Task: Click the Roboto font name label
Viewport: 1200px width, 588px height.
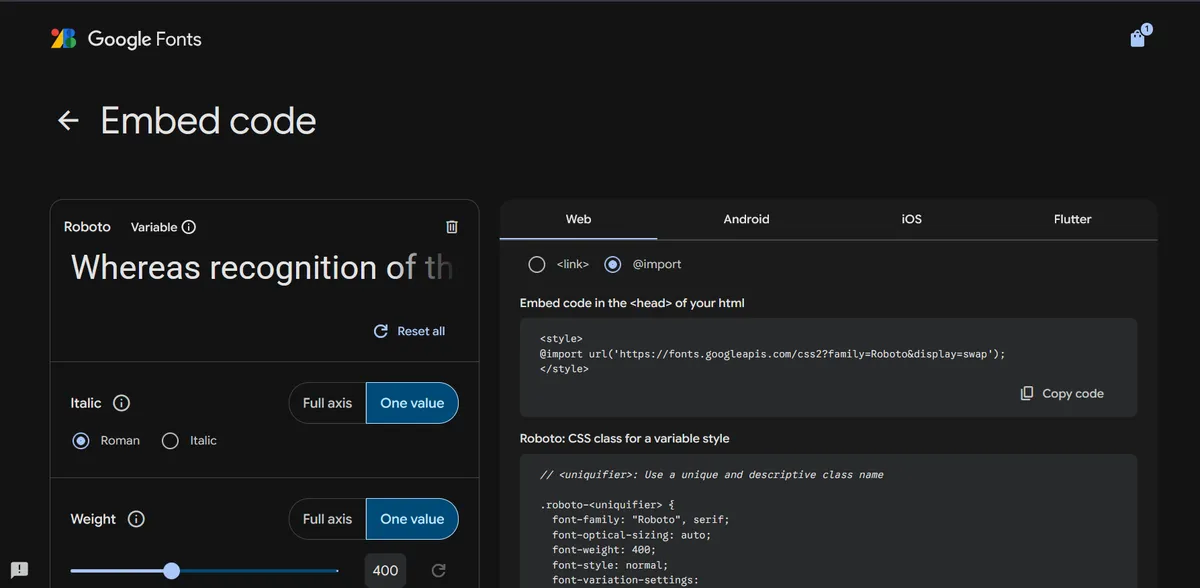Action: point(87,227)
